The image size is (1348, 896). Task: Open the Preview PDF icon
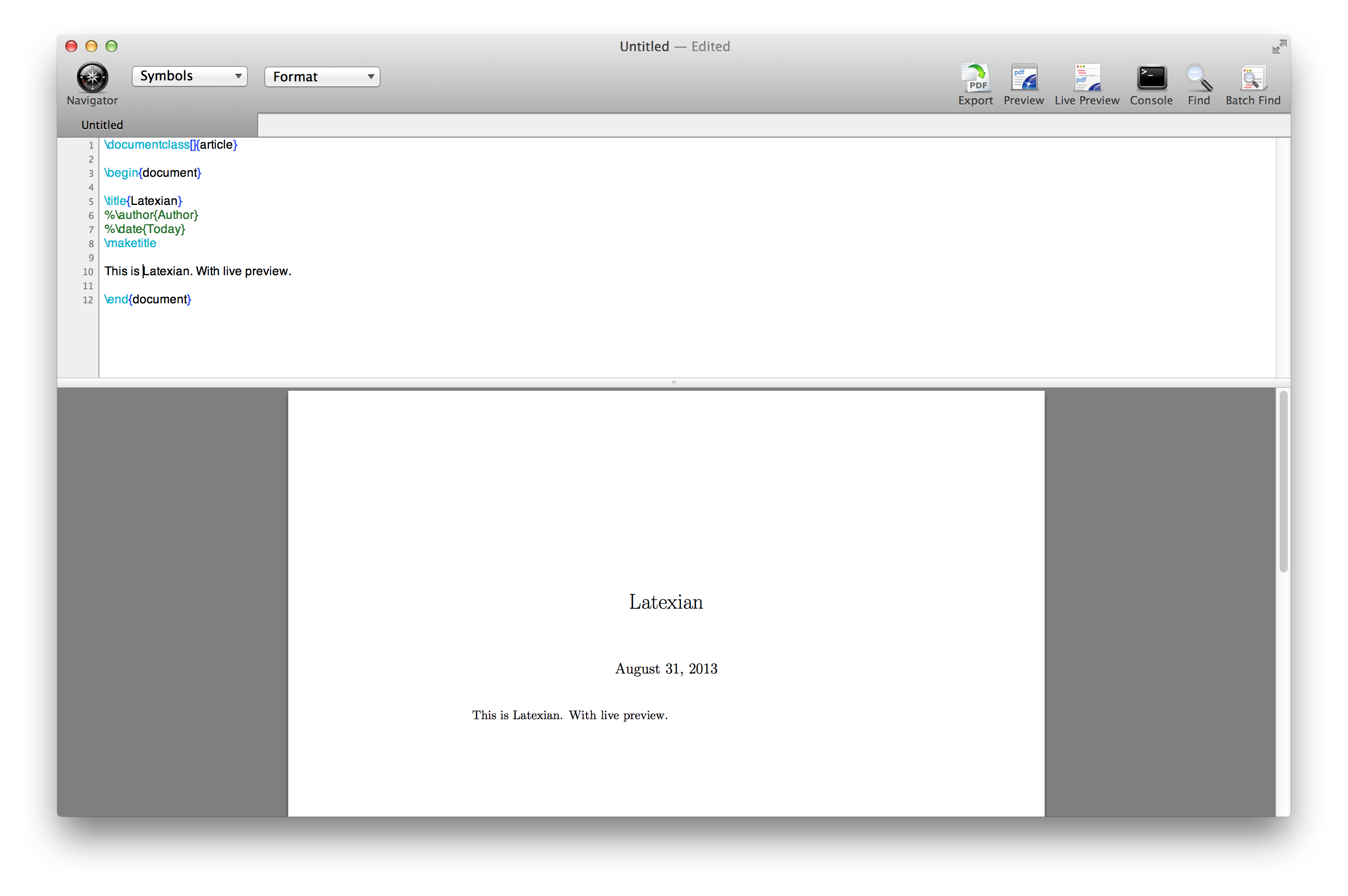1024,78
